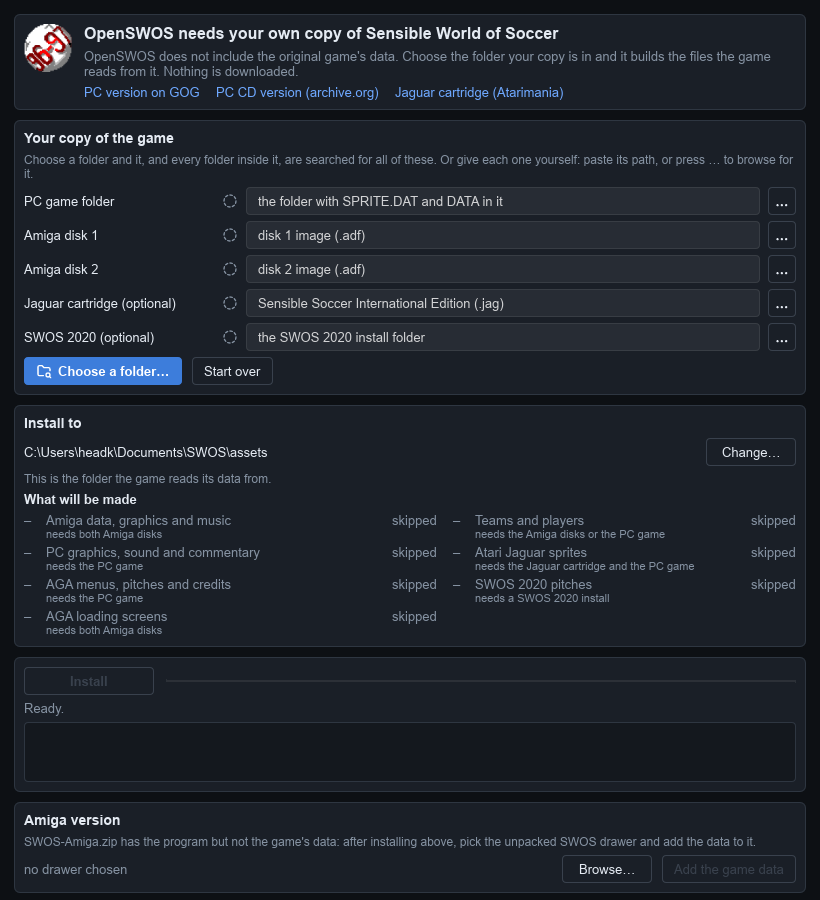The image size is (820, 900).
Task: Browse for Amiga disk 1 image with the … button
Action: [x=782, y=235]
